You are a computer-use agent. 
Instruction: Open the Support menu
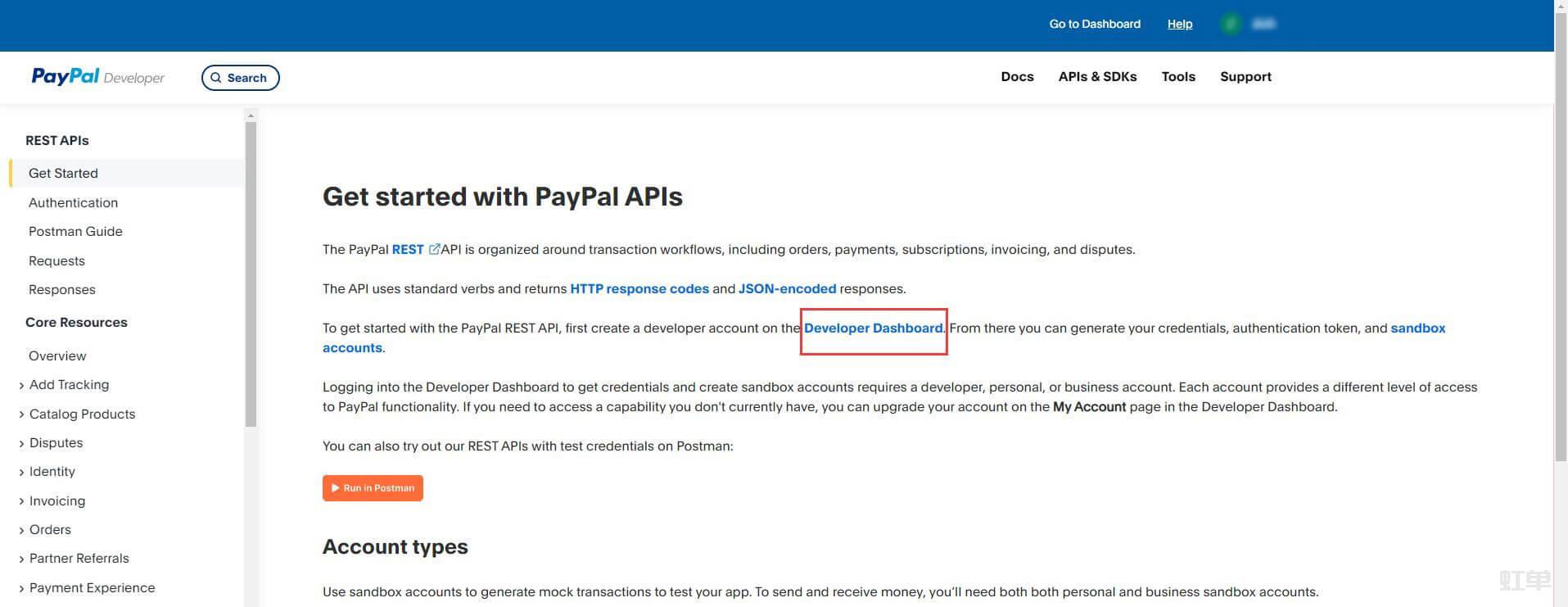(1245, 77)
